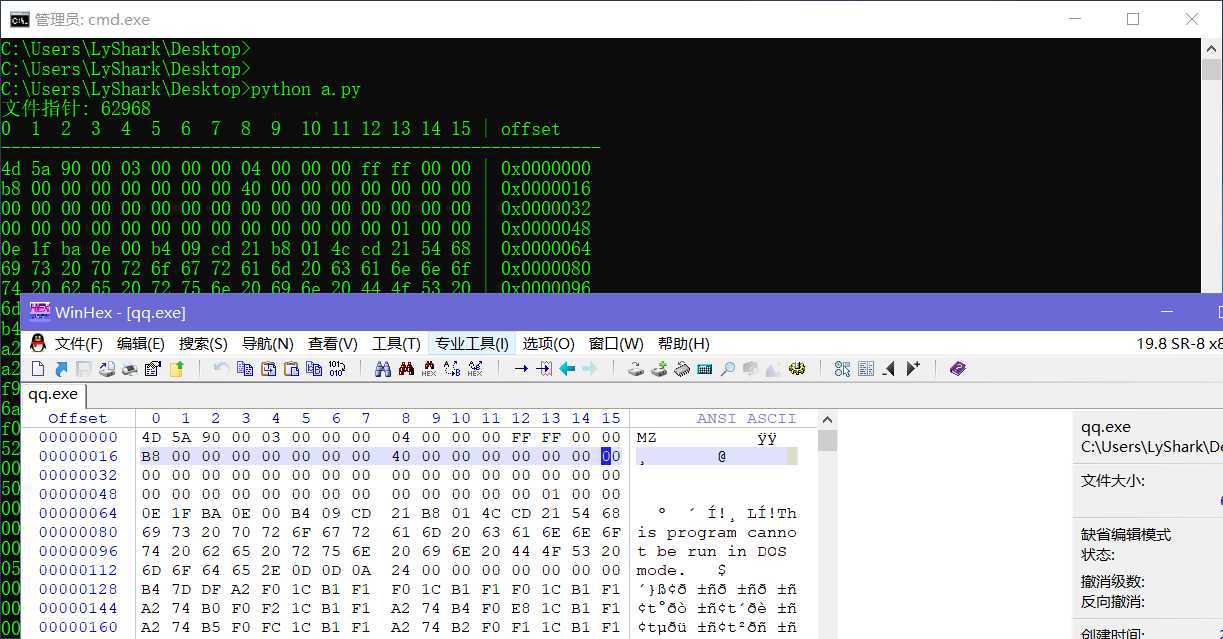The height and width of the screenshot is (639, 1223).
Task: Click the ANSI ASCII column header
Action: [x=746, y=418]
